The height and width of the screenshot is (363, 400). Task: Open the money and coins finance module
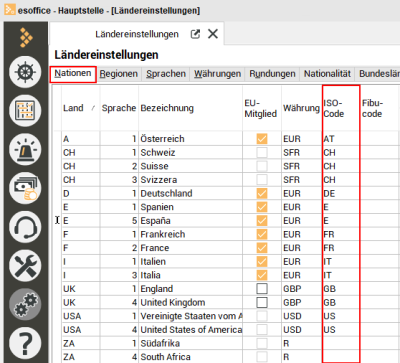25,188
